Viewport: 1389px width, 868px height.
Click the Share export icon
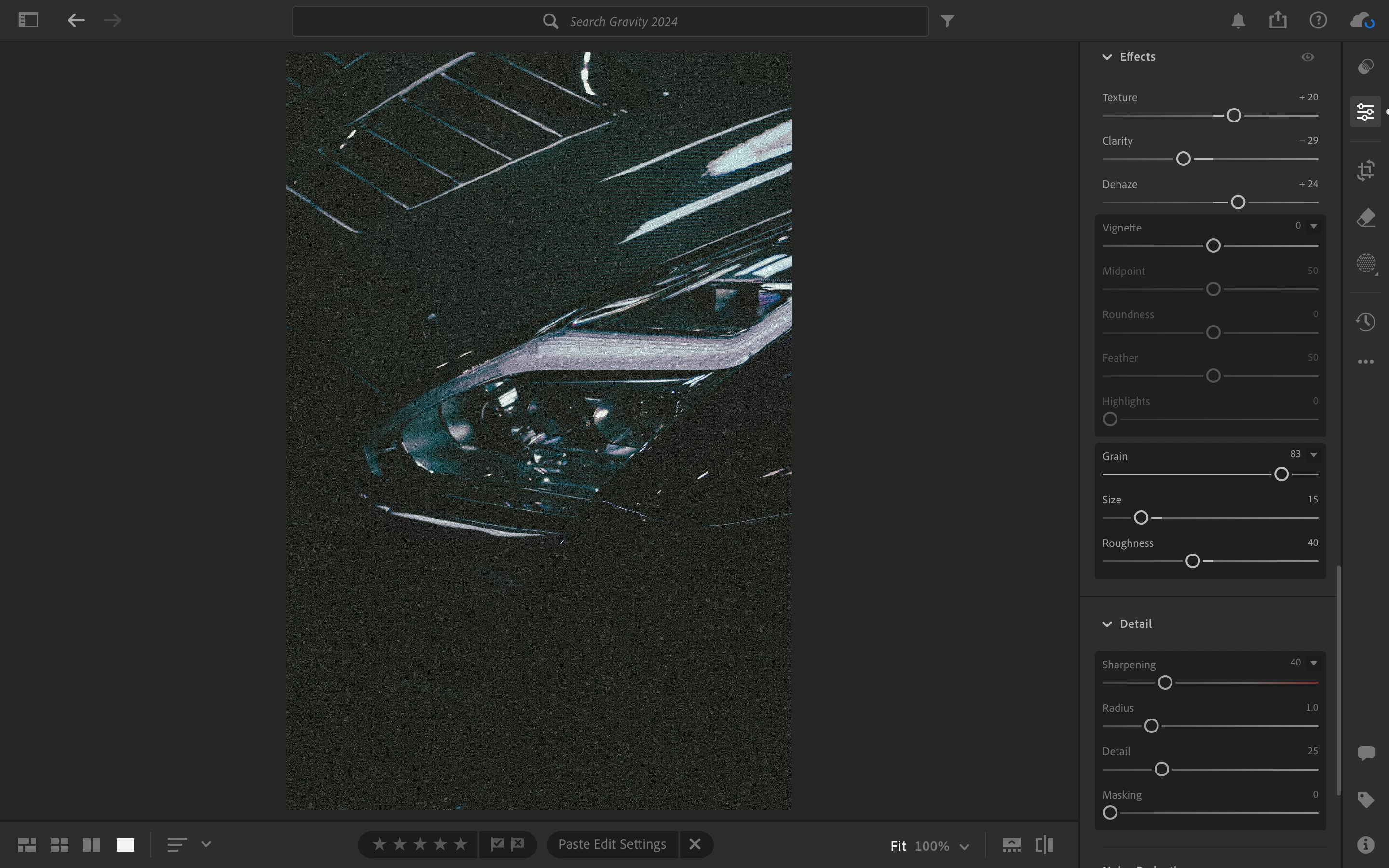(x=1278, y=21)
